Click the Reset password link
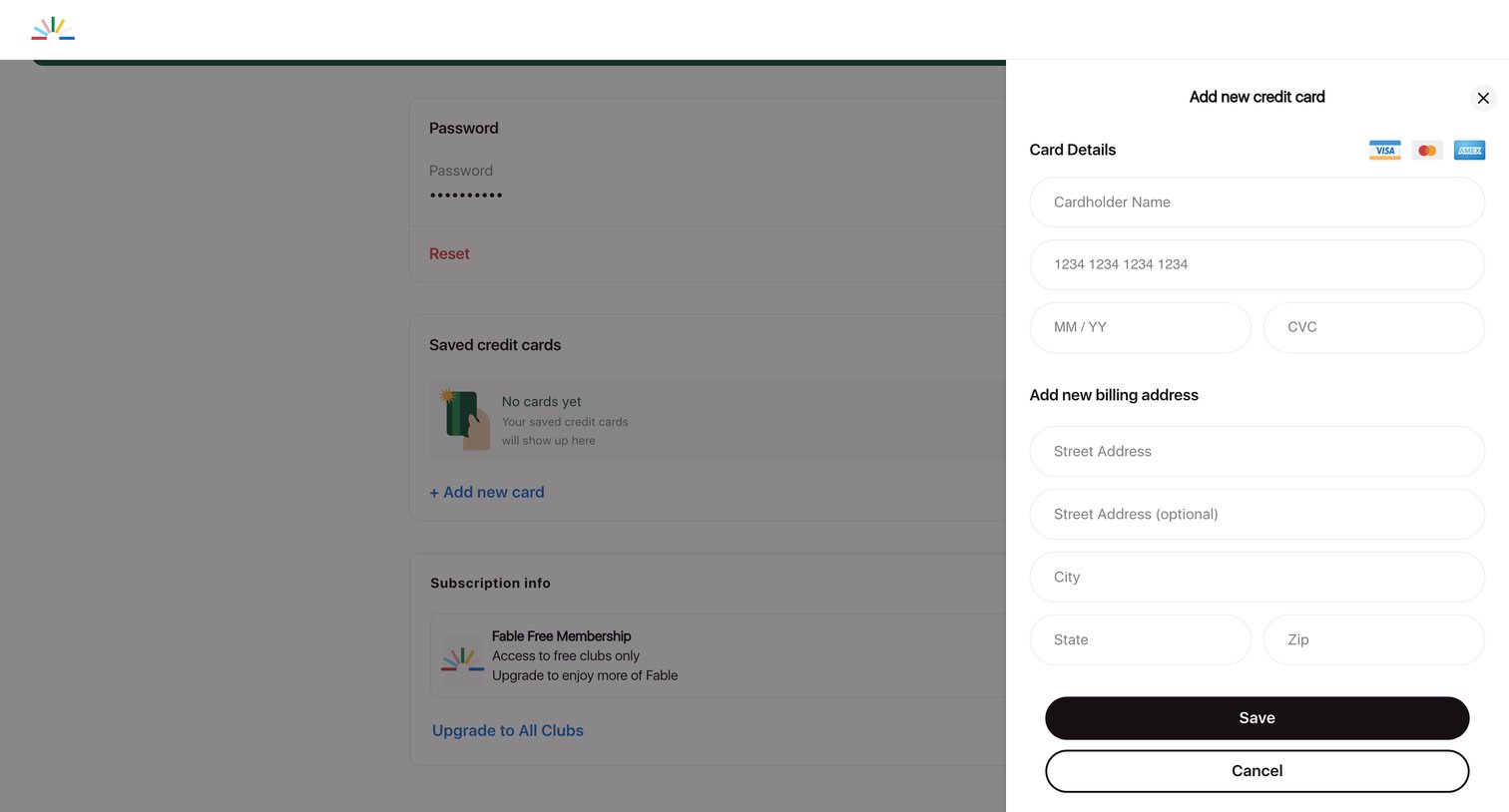The image size is (1509, 812). tap(449, 253)
